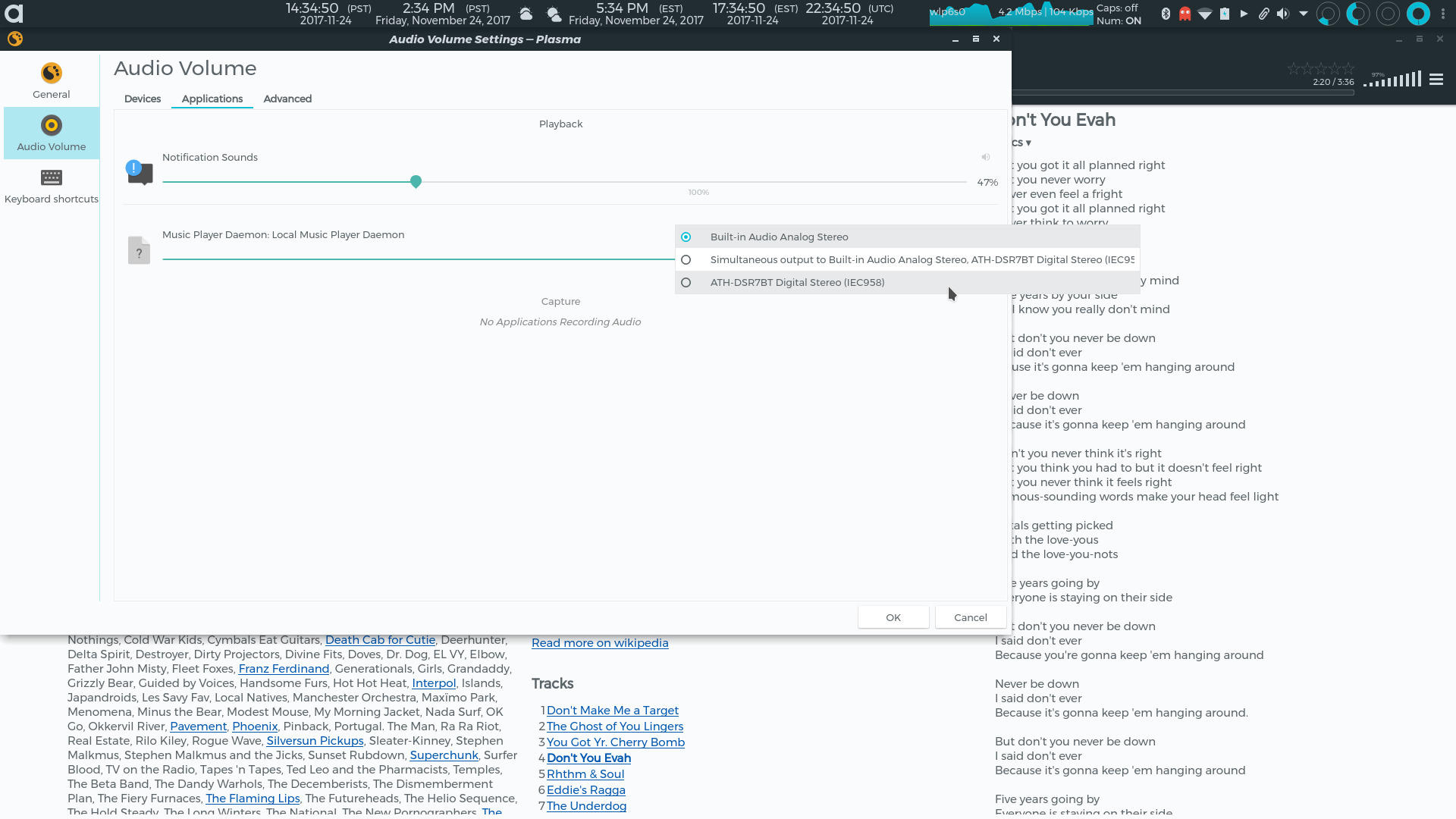The image size is (1456, 819).
Task: Click the Music Player Daemon unknown-app icon
Action: coord(139,250)
